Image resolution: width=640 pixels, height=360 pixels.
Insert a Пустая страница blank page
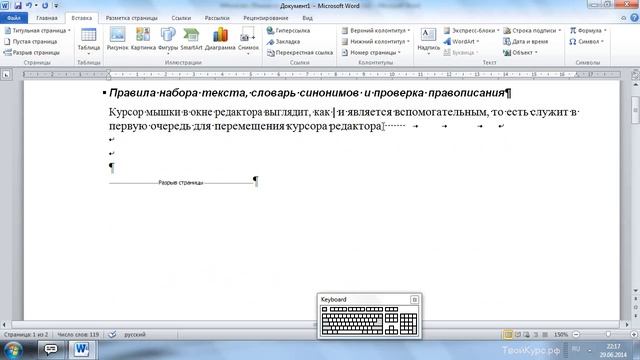[x=31, y=42]
